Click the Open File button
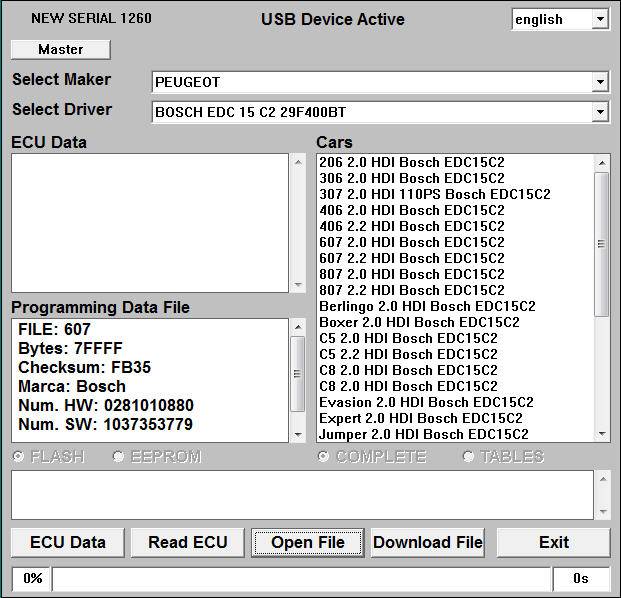Image resolution: width=621 pixels, height=598 pixels. click(x=307, y=543)
